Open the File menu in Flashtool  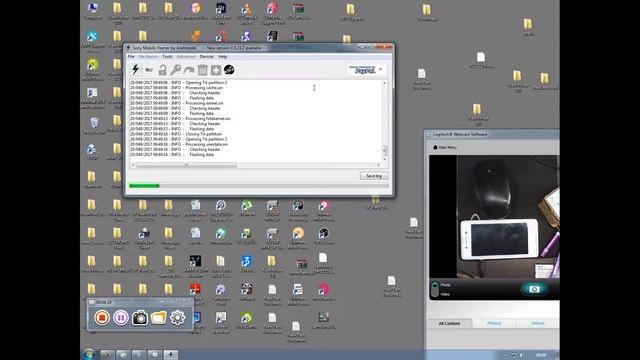click(131, 57)
